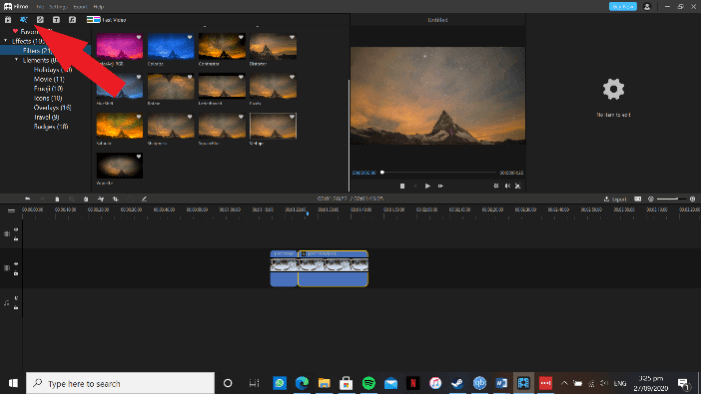Select the Emoji (10) category
The height and width of the screenshot is (394, 701).
click(48, 89)
